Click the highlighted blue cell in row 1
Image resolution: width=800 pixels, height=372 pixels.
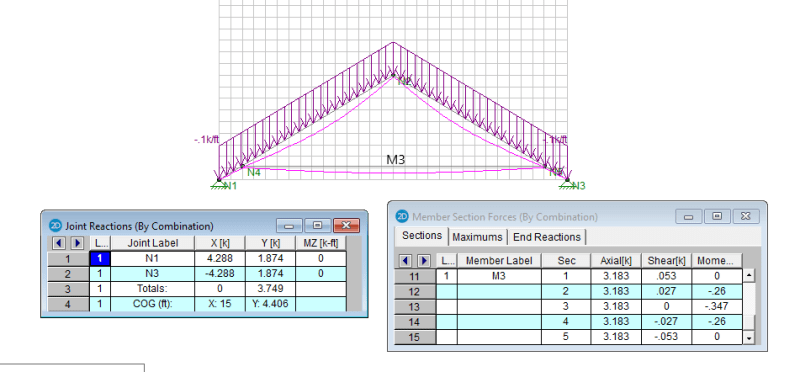(100, 259)
